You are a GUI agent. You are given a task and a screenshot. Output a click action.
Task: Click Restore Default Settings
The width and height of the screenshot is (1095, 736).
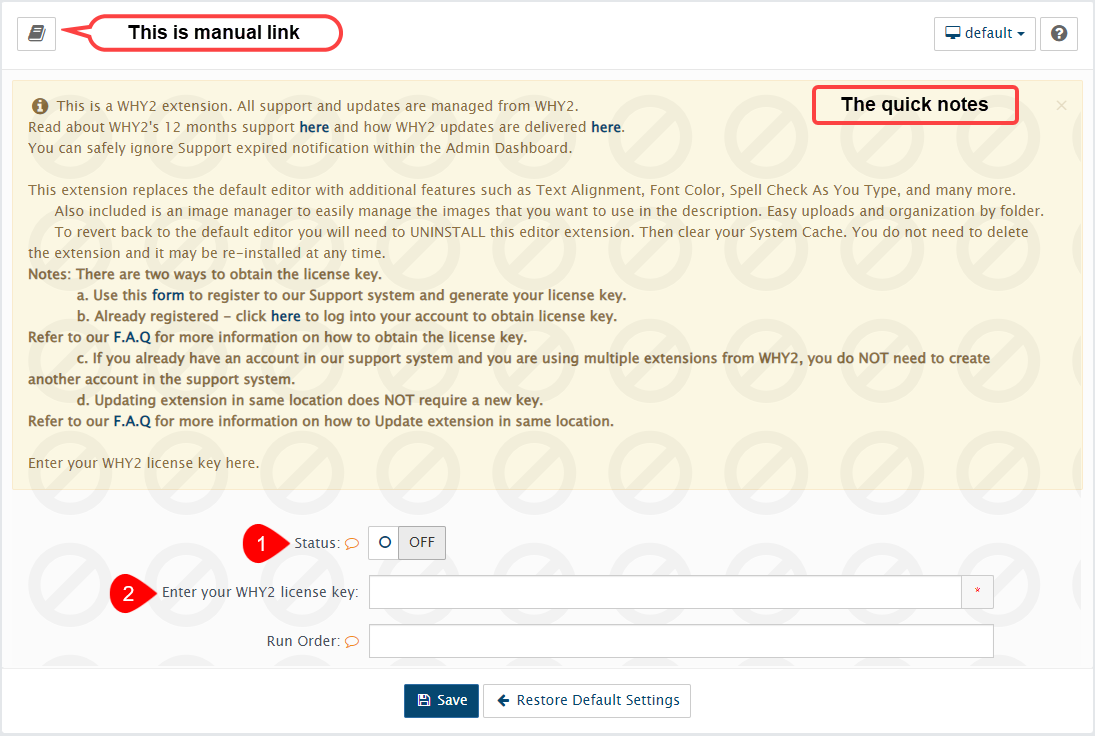(x=587, y=701)
